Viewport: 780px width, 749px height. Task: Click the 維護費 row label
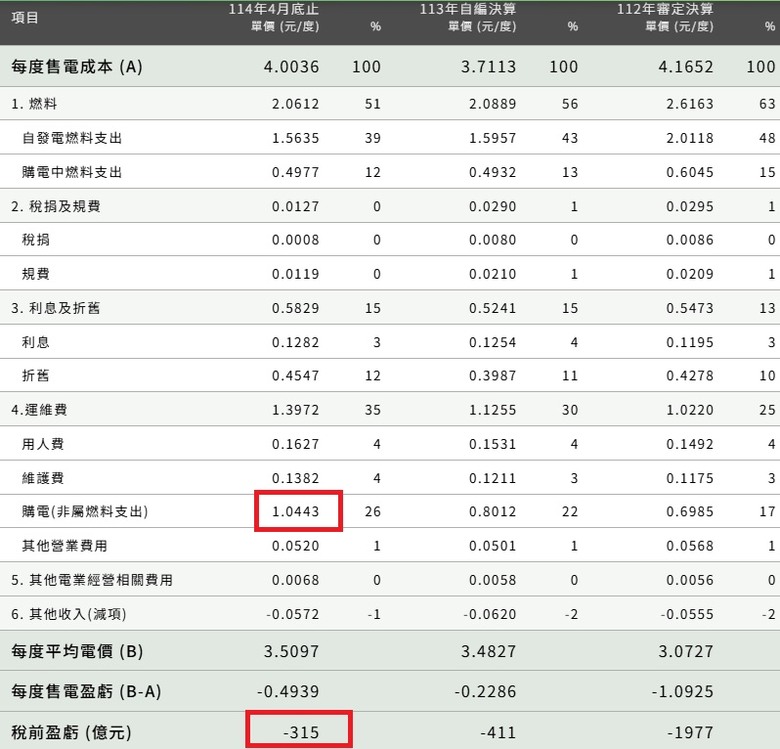click(x=43, y=478)
